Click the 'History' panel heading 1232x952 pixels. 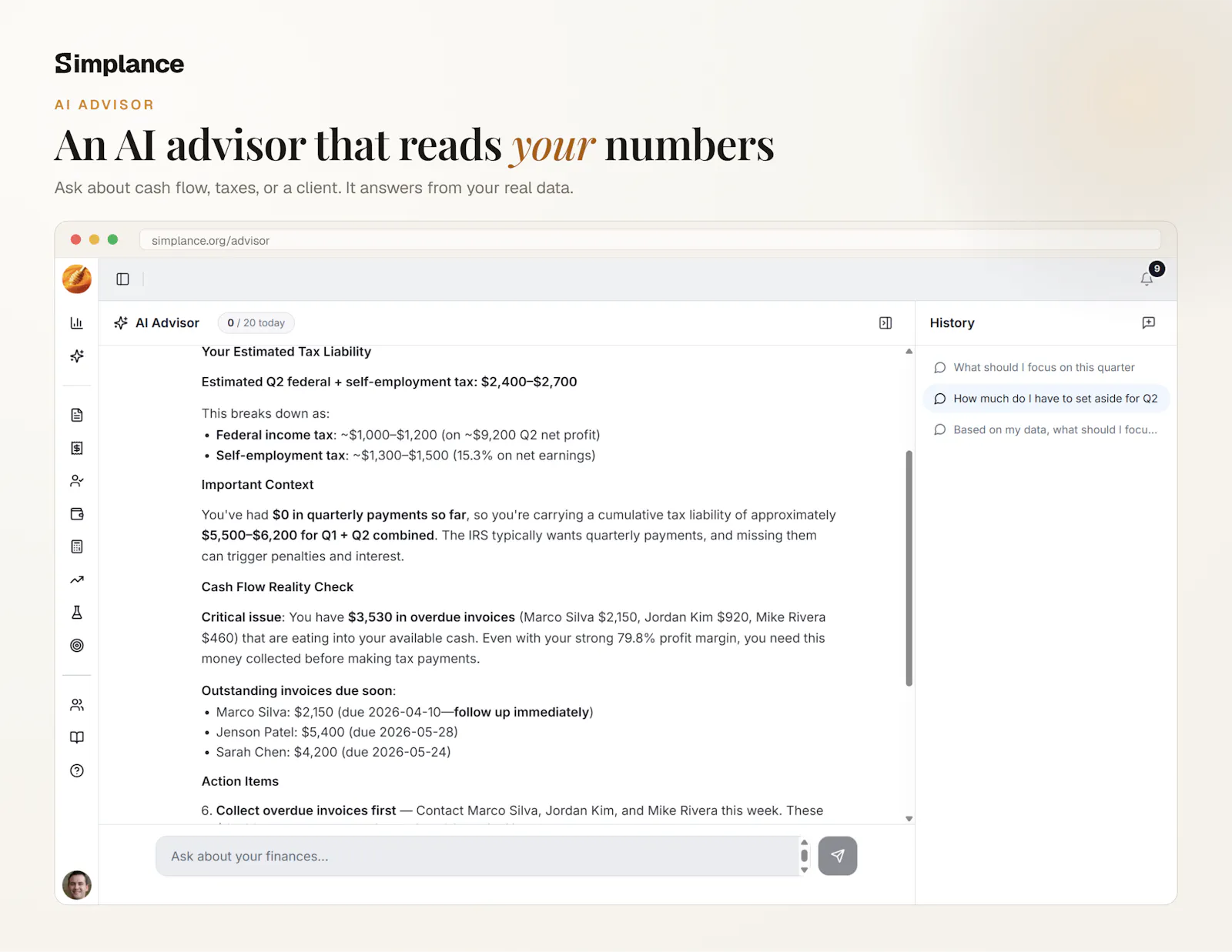click(x=952, y=323)
